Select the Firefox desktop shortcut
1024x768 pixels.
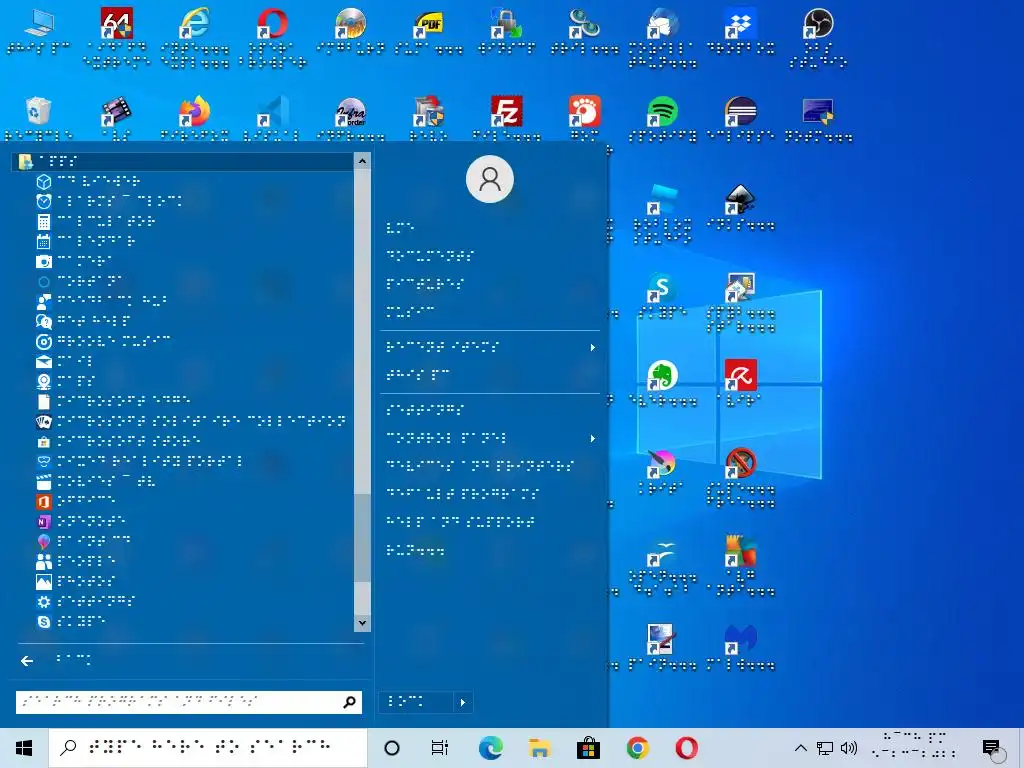pyautogui.click(x=195, y=119)
